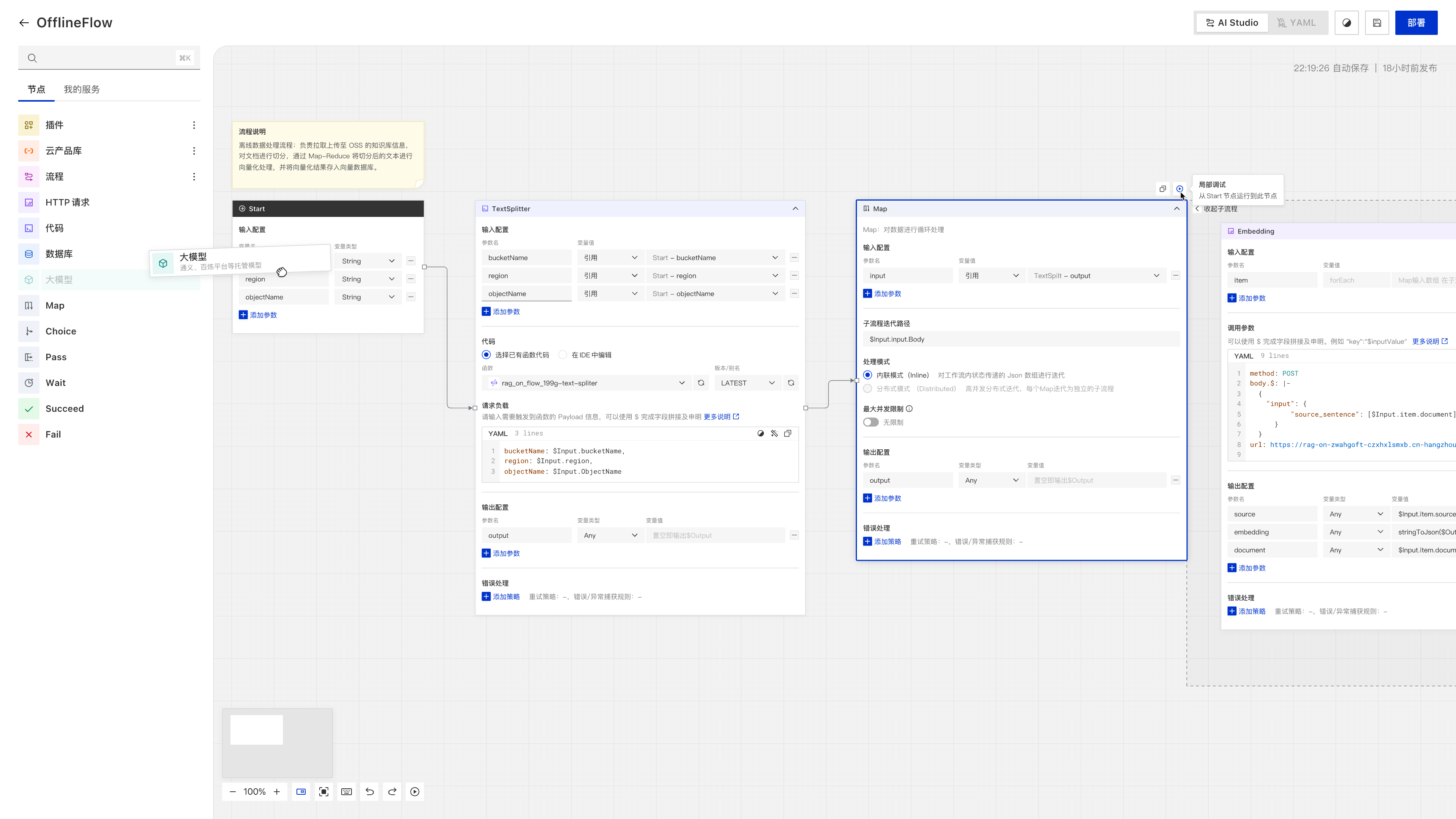1456x819 pixels.
Task: Click the back arrow beside OfflineFlow
Action: pos(24,23)
